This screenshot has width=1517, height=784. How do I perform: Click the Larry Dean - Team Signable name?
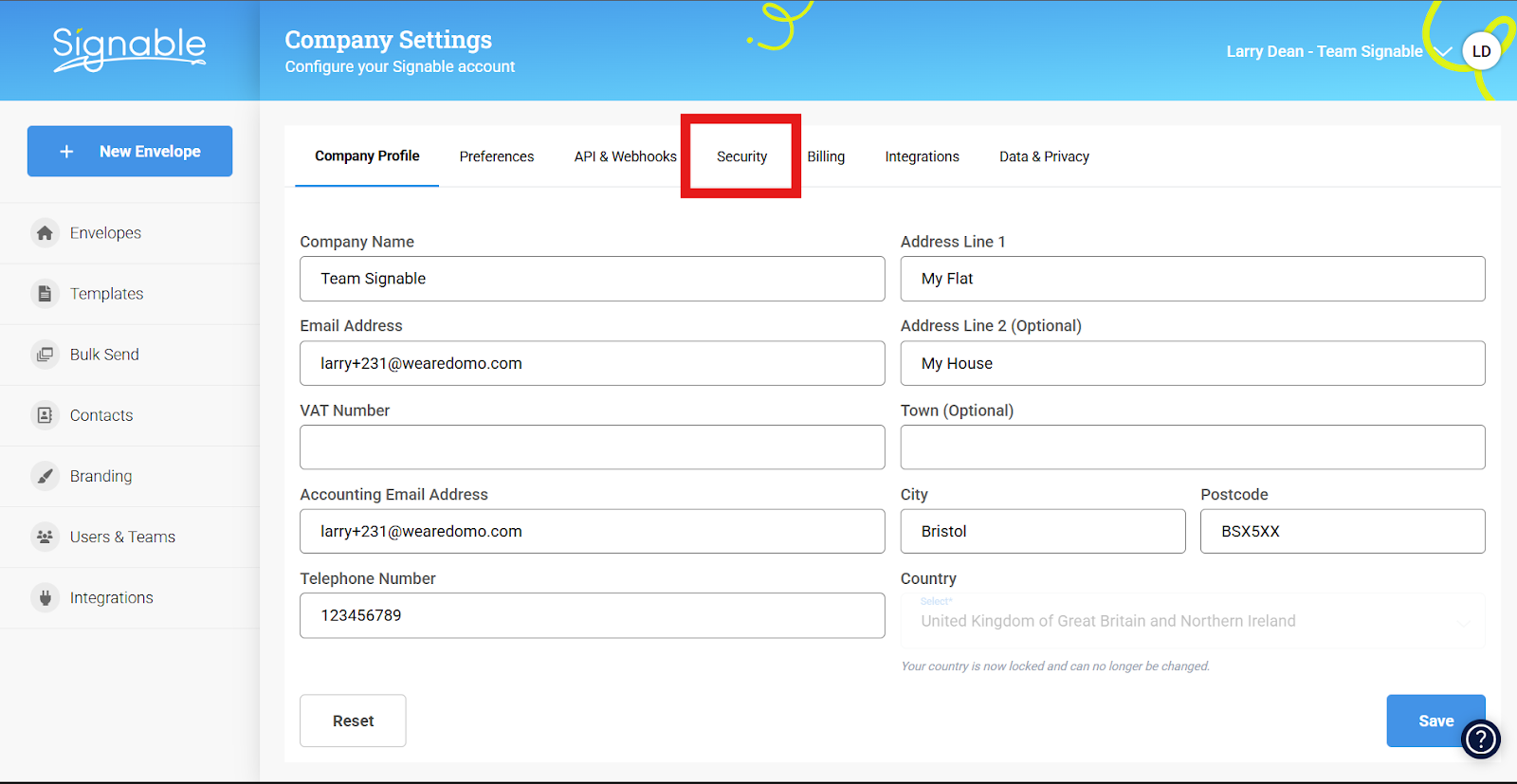pyautogui.click(x=1325, y=51)
